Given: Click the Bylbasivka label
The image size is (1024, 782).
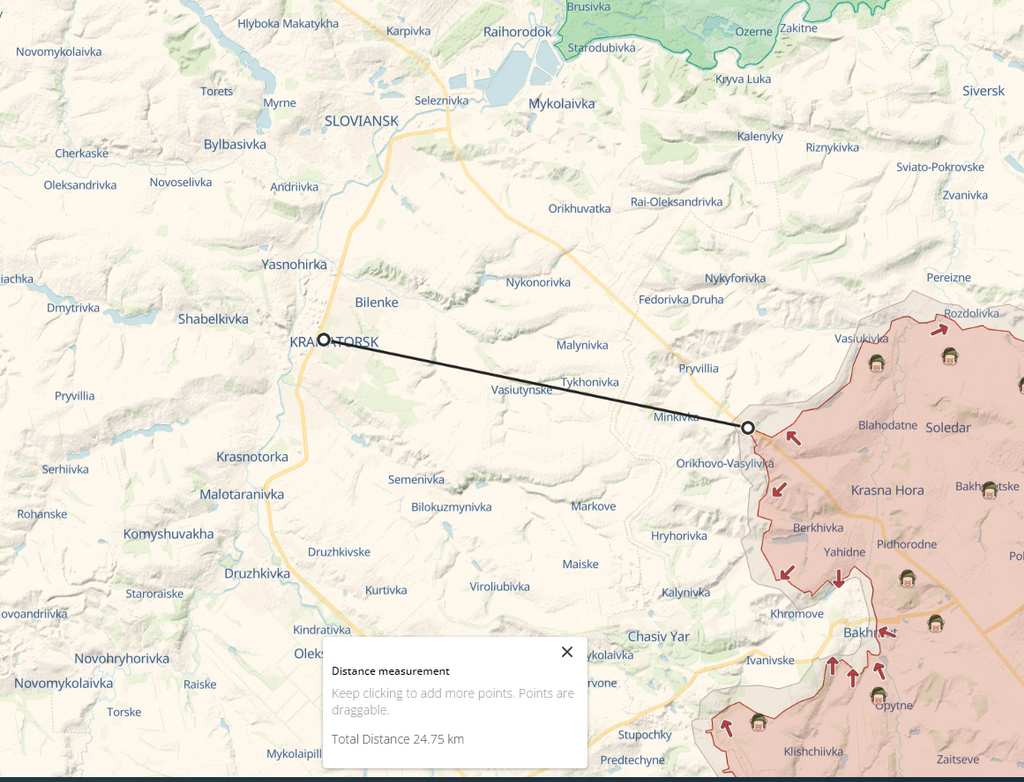Looking at the screenshot, I should (x=235, y=144).
